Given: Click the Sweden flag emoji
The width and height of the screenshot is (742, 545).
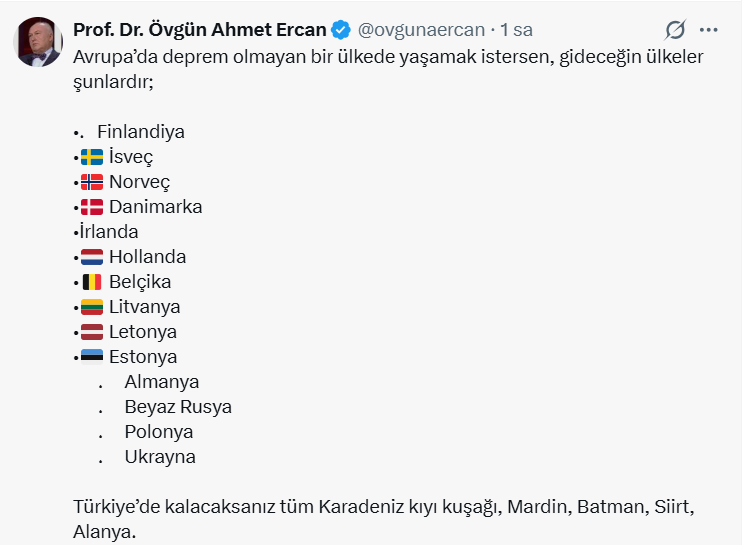Looking at the screenshot, I should pos(92,157).
